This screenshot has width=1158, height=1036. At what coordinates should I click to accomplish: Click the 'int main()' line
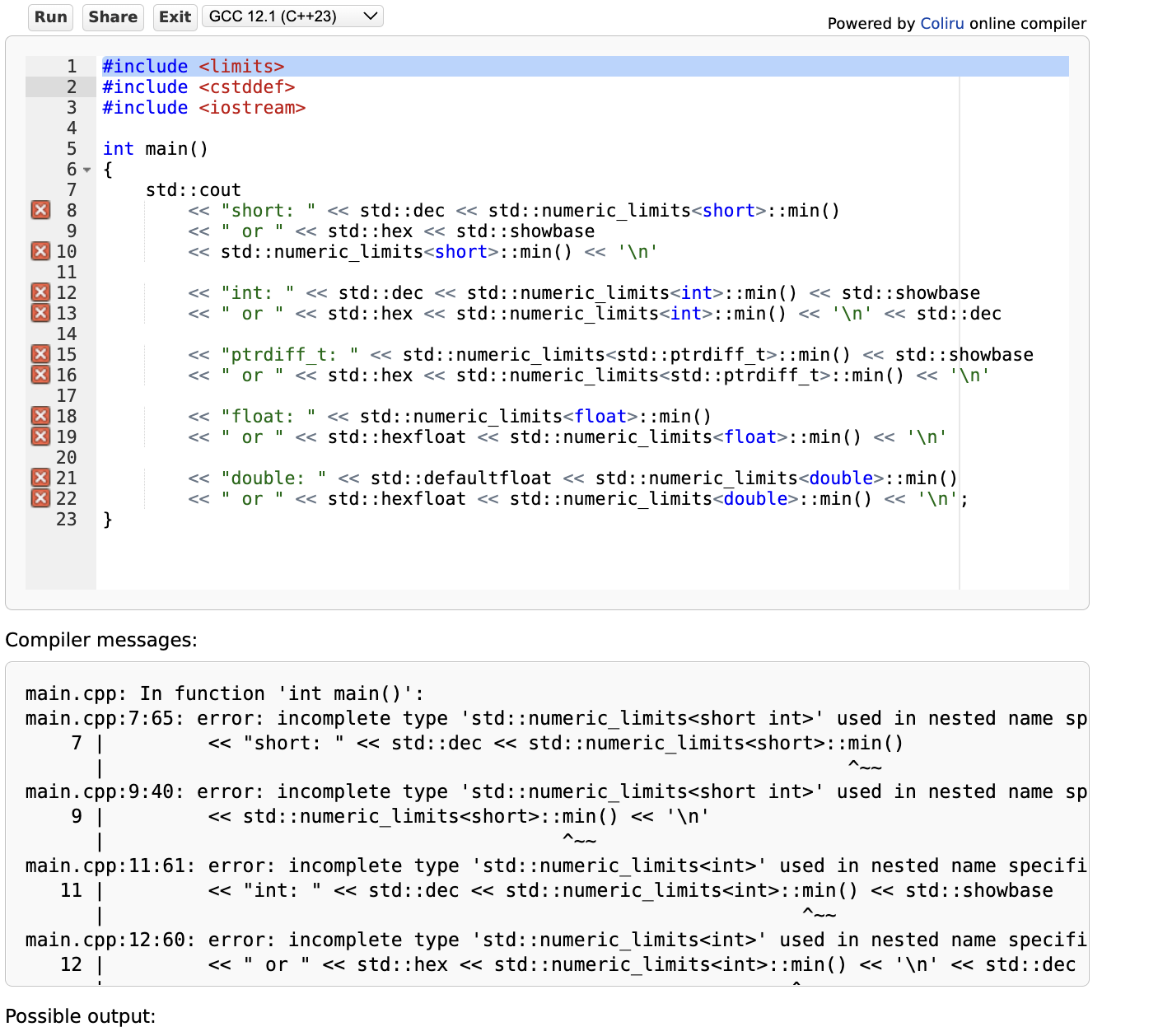tap(156, 148)
